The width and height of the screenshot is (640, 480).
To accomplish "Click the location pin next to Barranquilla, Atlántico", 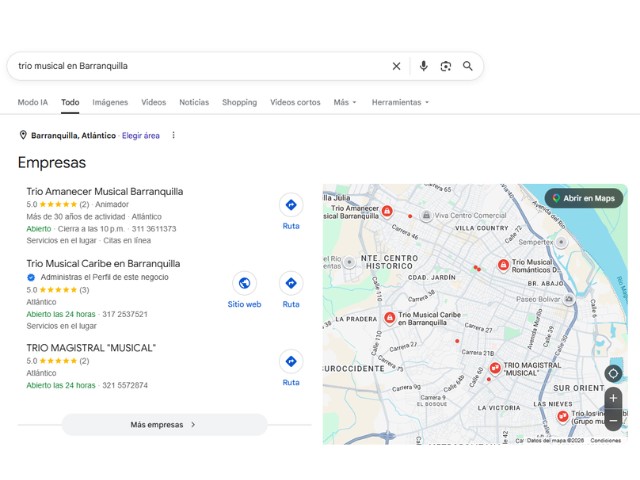I will [x=23, y=135].
